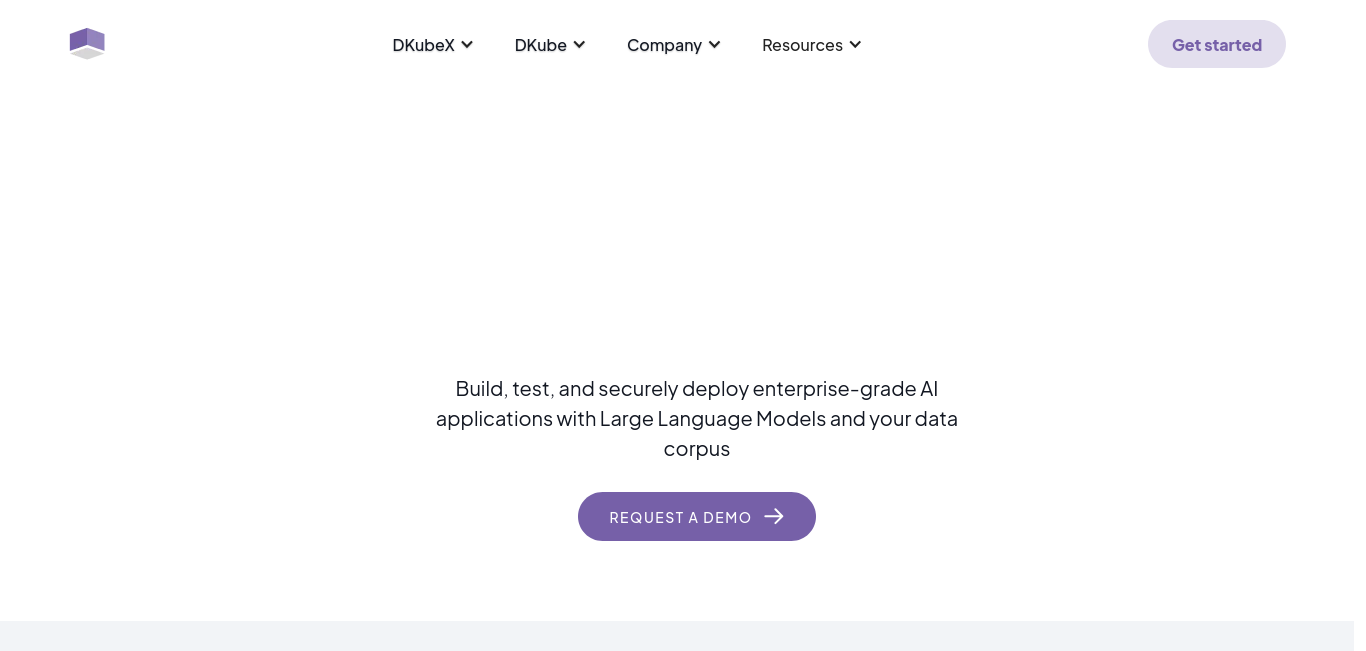Viewport: 1366px width, 651px height.
Task: Click the line starting "Build, test, and securely"
Action: (x=697, y=388)
